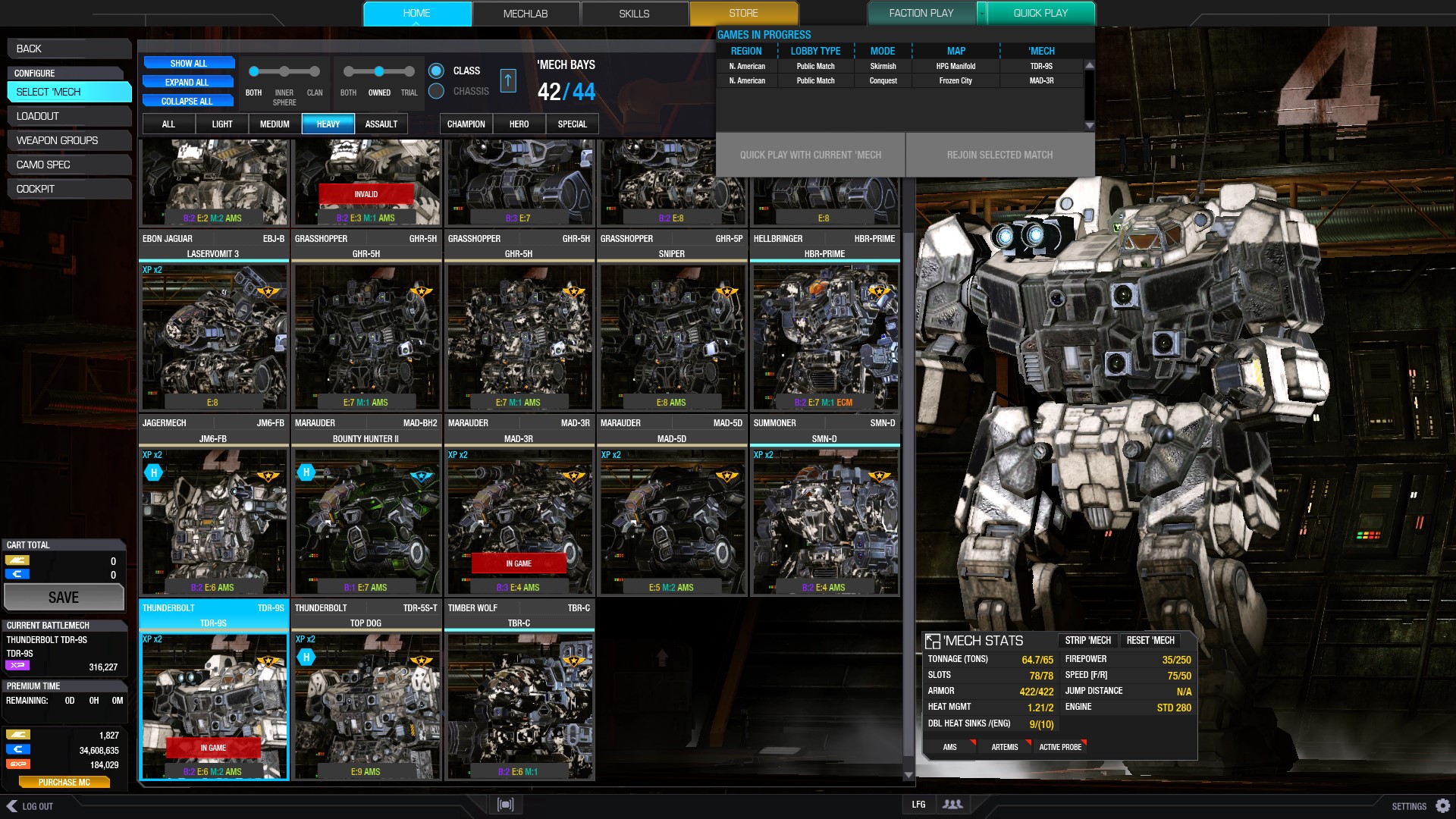This screenshot has width=1456, height=819.
Task: Click the hero H badge on Jagermech JM6-FB
Action: coord(154,473)
